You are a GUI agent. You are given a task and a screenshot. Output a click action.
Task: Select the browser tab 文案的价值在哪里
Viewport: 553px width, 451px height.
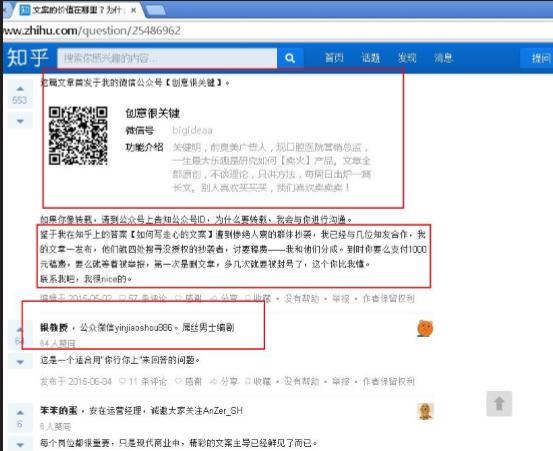click(x=78, y=10)
